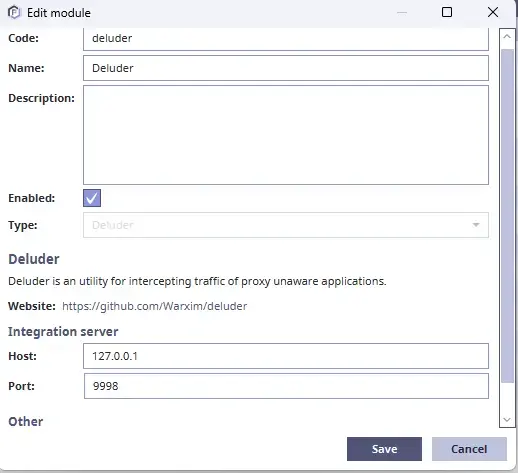Viewport: 518px width, 473px height.
Task: Maximize the Edit module window
Action: pos(447,12)
